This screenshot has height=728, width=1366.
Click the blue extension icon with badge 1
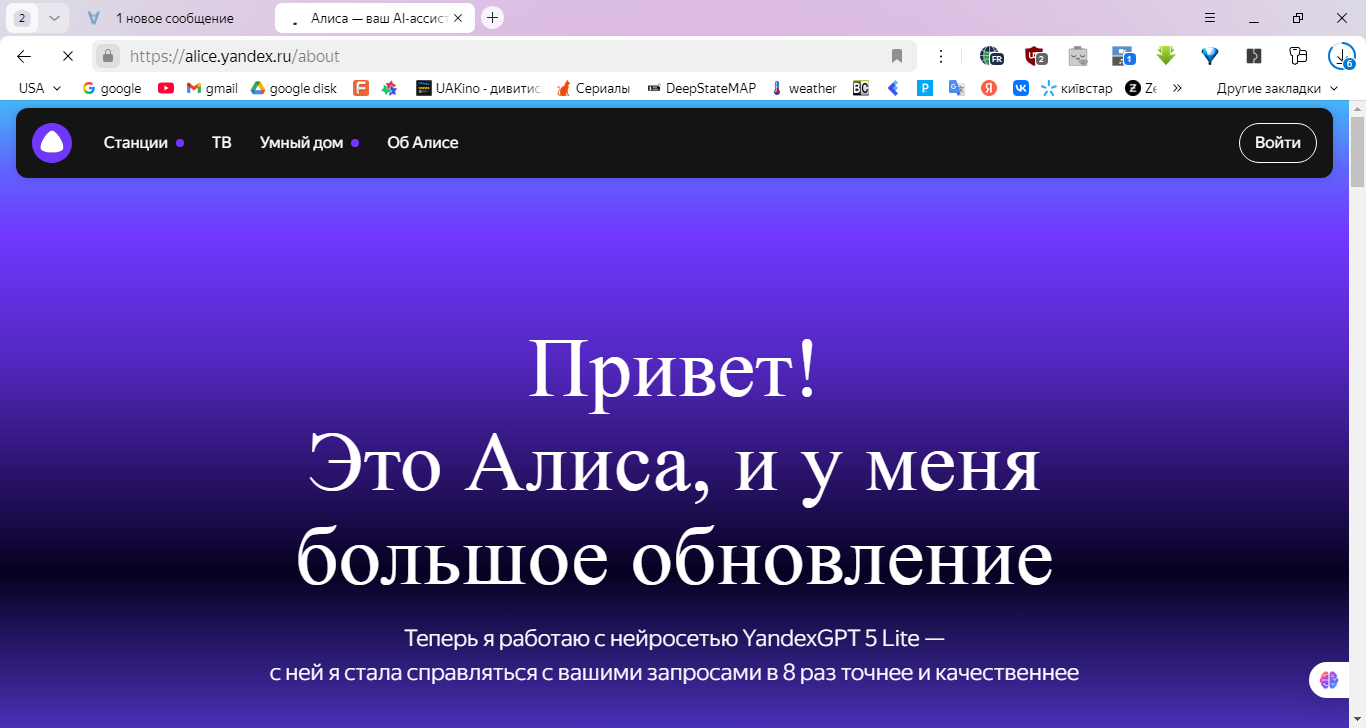click(x=1122, y=56)
